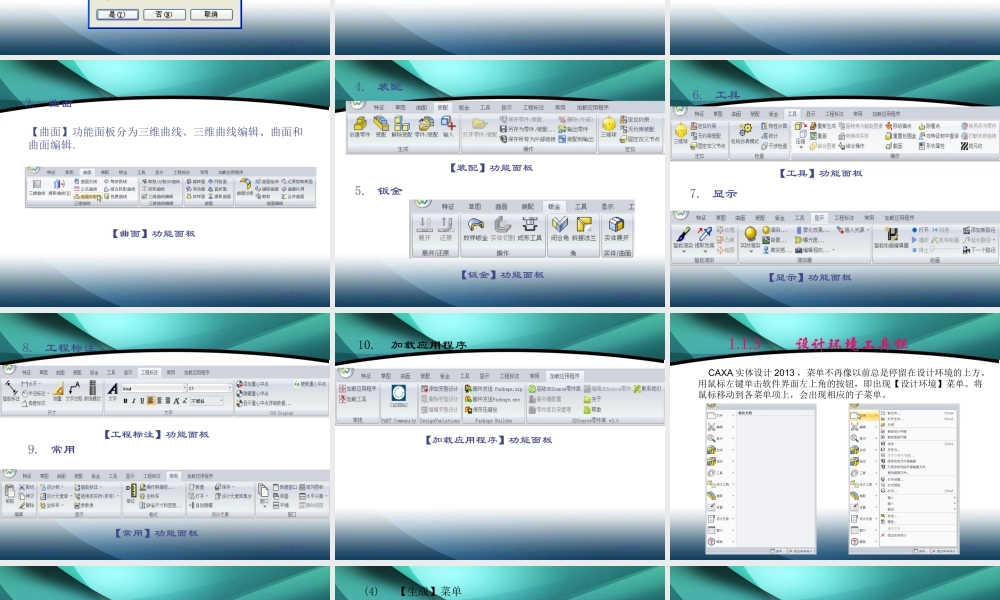The height and width of the screenshot is (600, 1000).
Task: Click 打开零件/装配 folder icon in the 装配 ribbon
Action: pos(478,127)
